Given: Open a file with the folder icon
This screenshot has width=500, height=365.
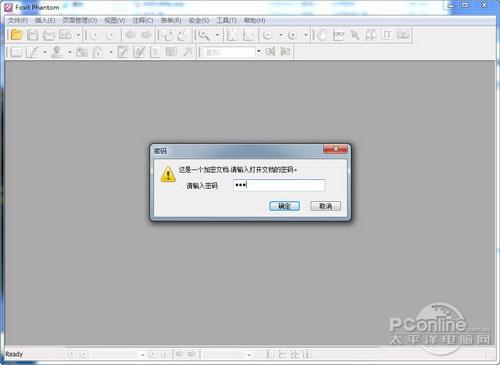Looking at the screenshot, I should (x=16, y=35).
